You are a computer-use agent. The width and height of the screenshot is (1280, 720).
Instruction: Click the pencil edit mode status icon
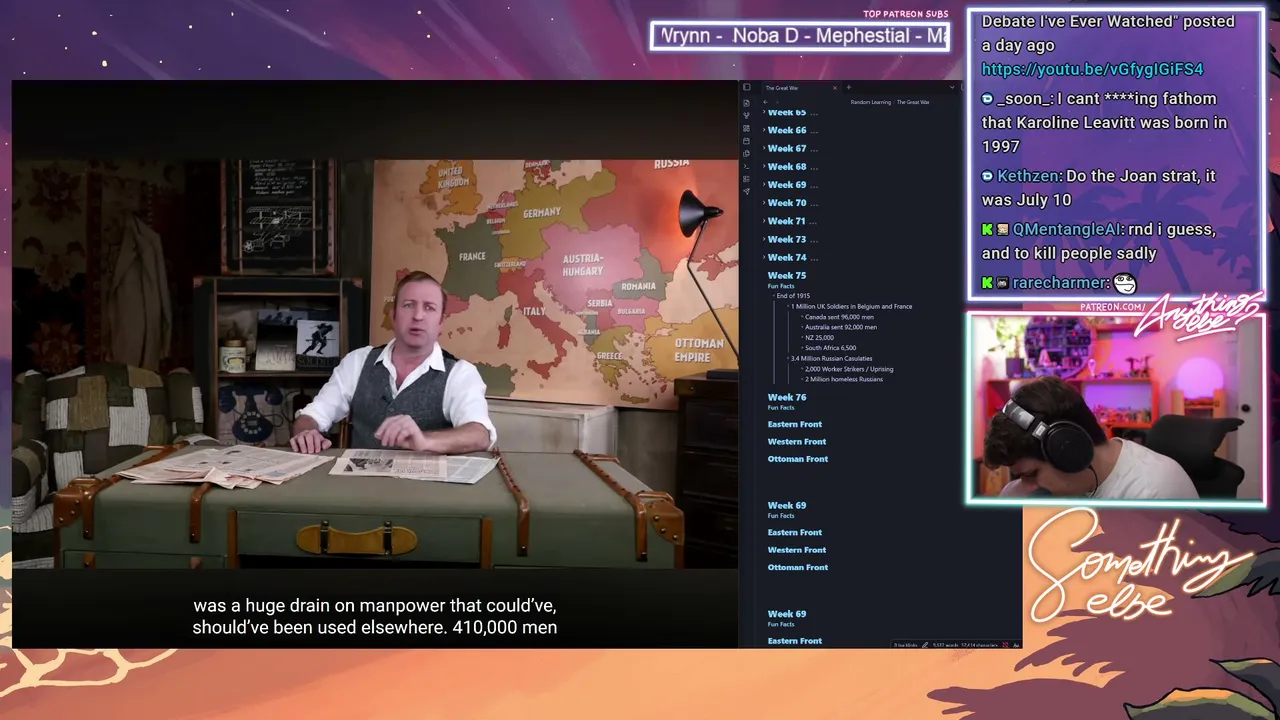(925, 645)
